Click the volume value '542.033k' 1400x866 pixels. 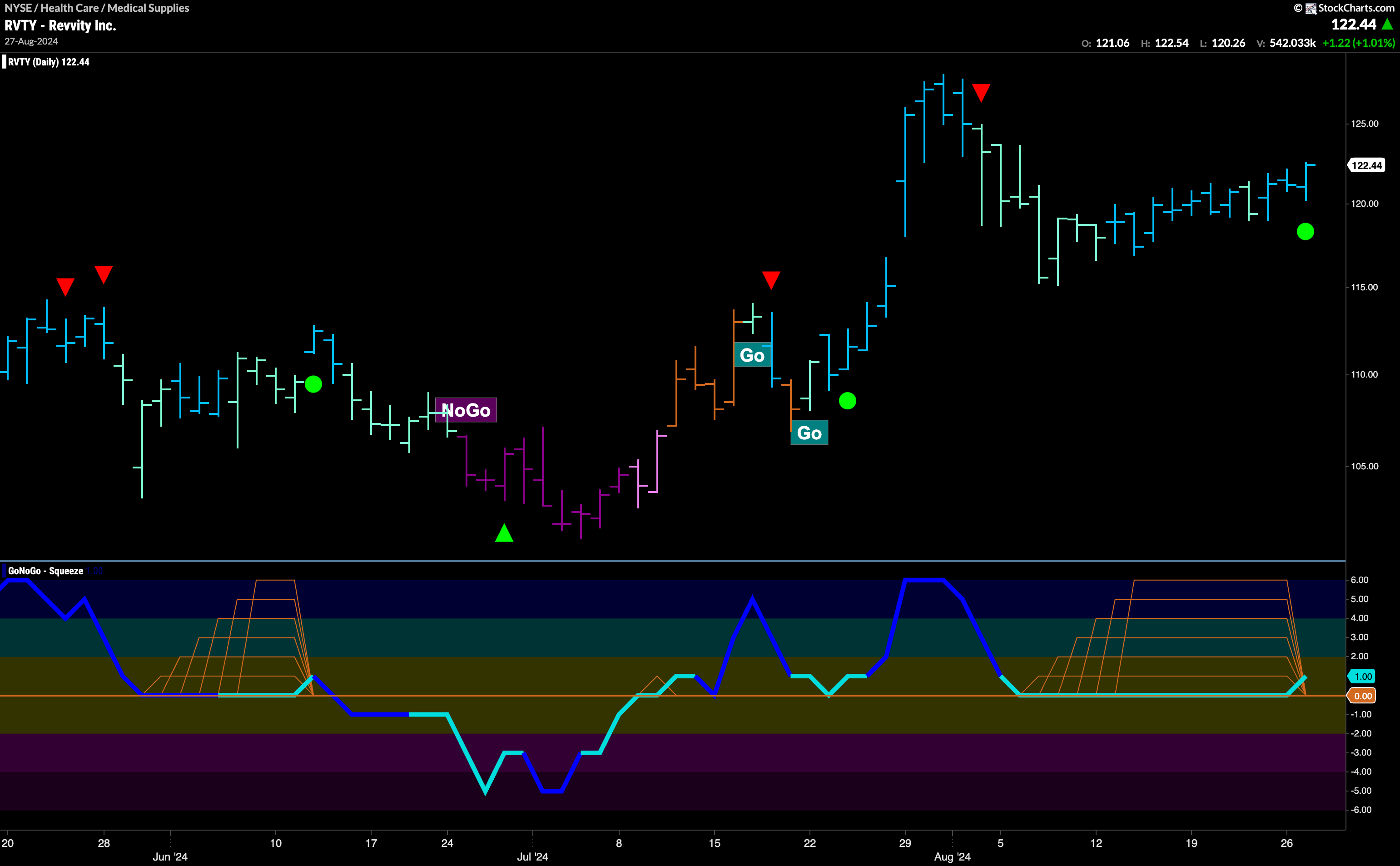click(1292, 43)
